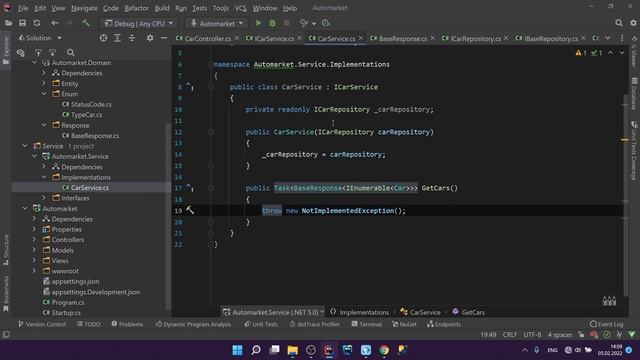Viewport: 640px width, 360px height.
Task: Open Search Everywhere magnifier in toolbar
Action: (x=619, y=23)
